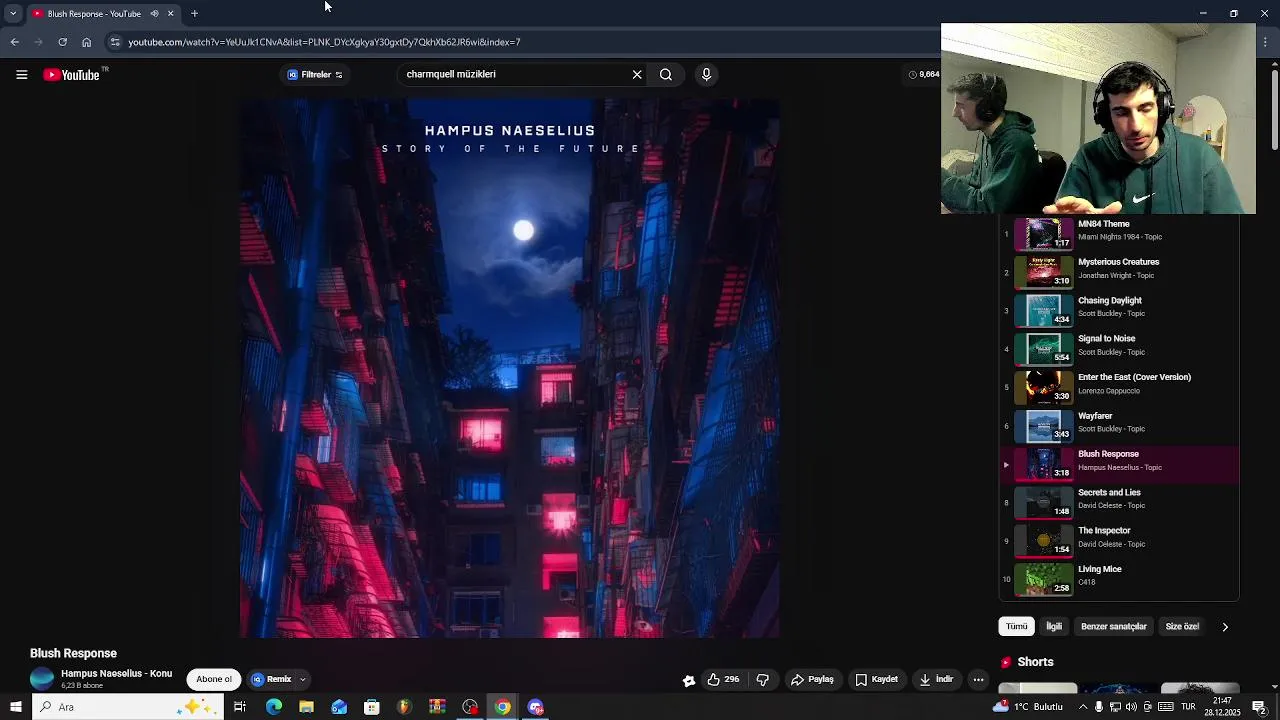Switch to Chrome on the taskbar
This screenshot has width=1280, height=720.
pyautogui.click(x=503, y=707)
